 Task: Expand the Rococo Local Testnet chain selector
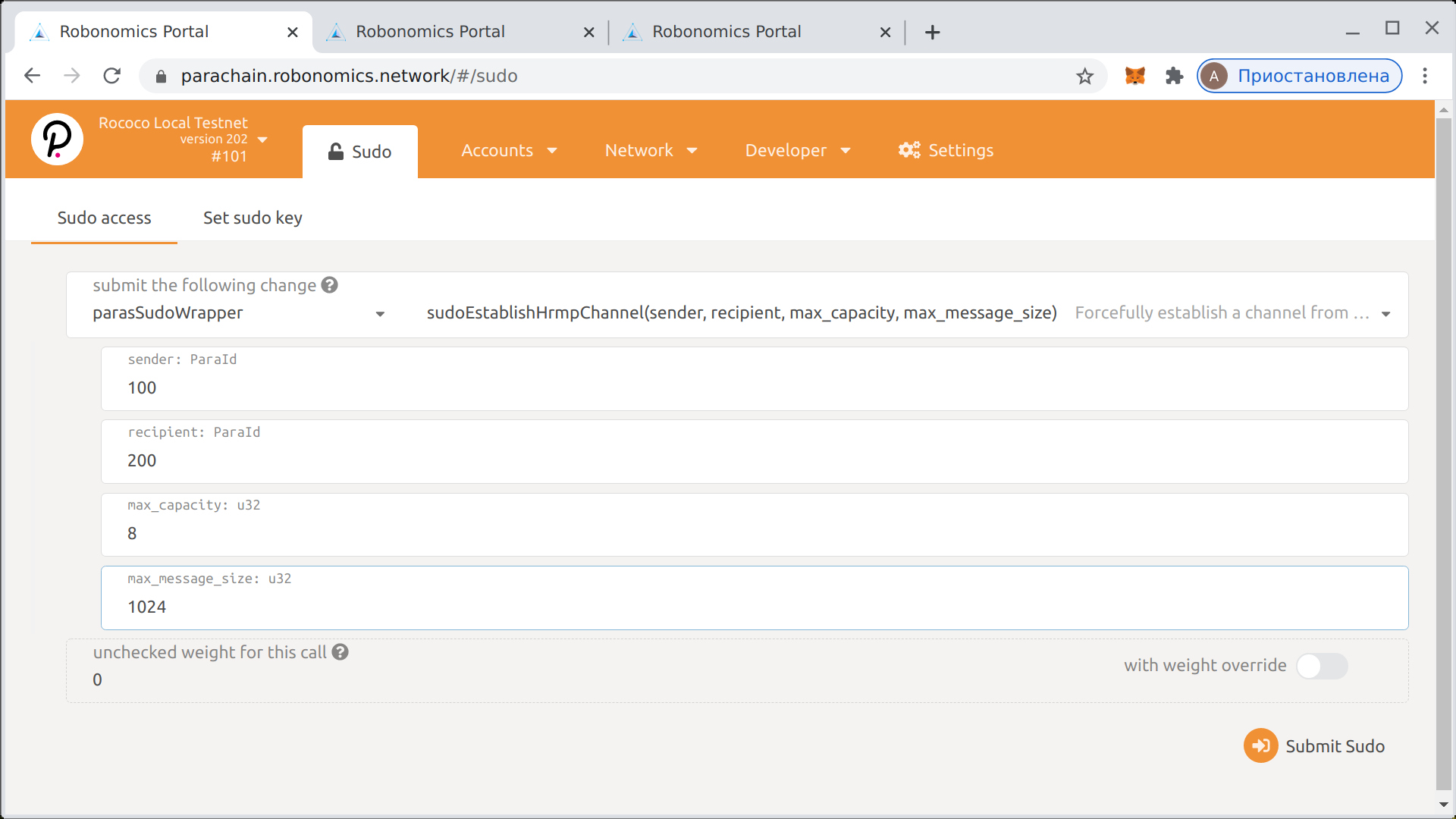point(262,140)
